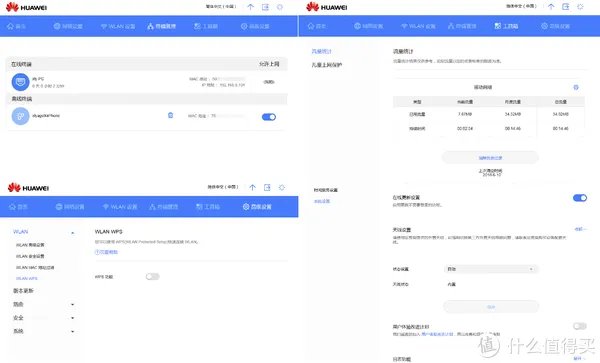
Task: Go to Home tab in traffic statistics panel
Action: point(317,26)
